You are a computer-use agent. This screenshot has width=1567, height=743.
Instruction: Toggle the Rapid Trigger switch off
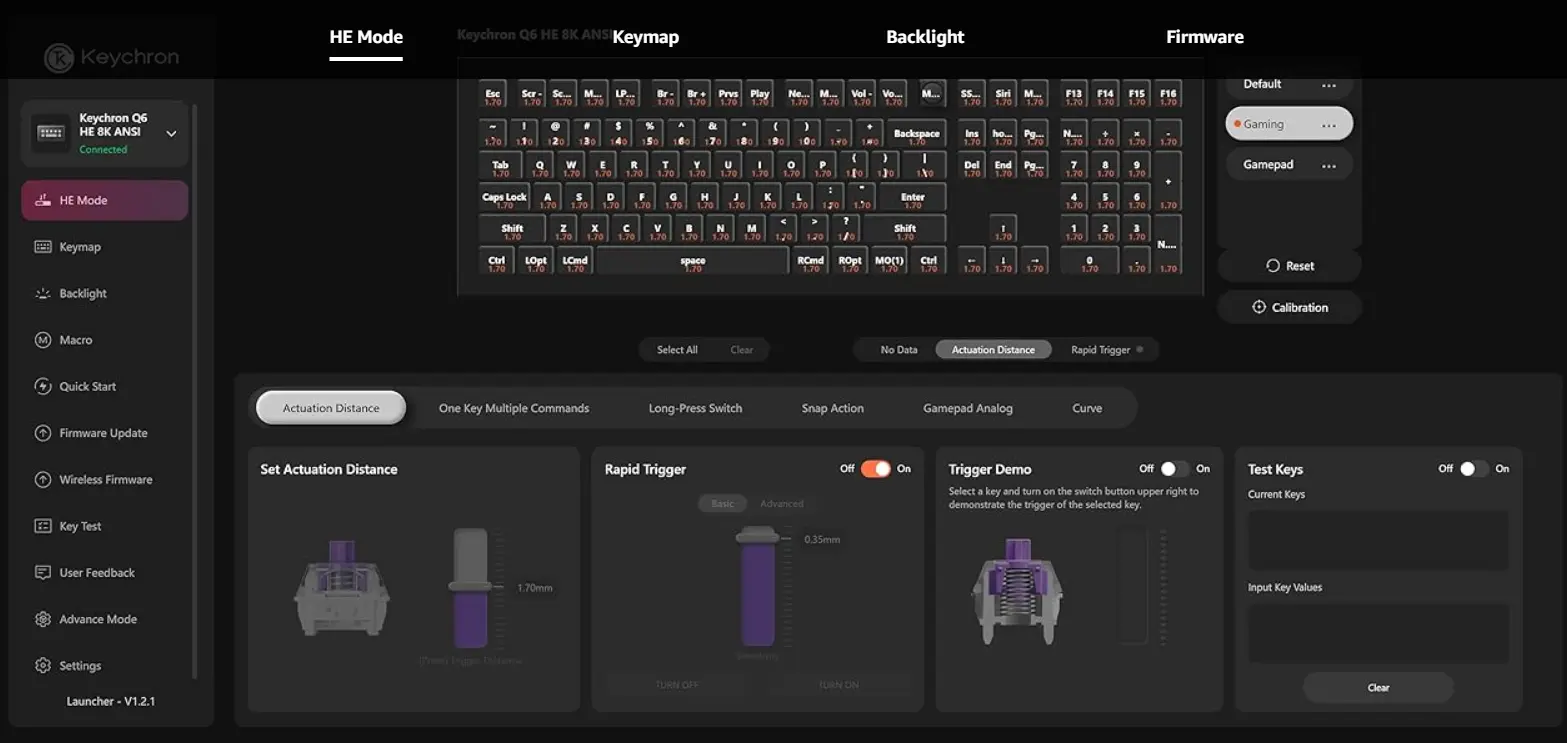(875, 468)
